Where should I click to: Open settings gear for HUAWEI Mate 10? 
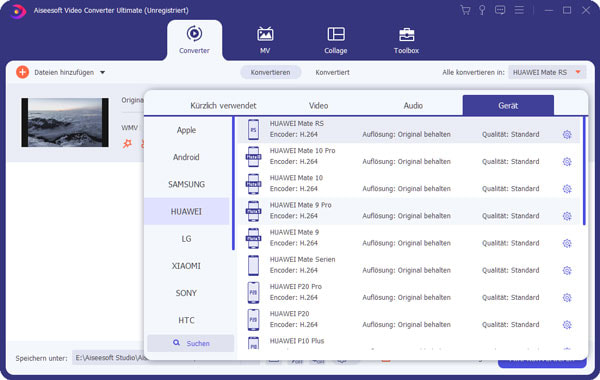click(567, 189)
